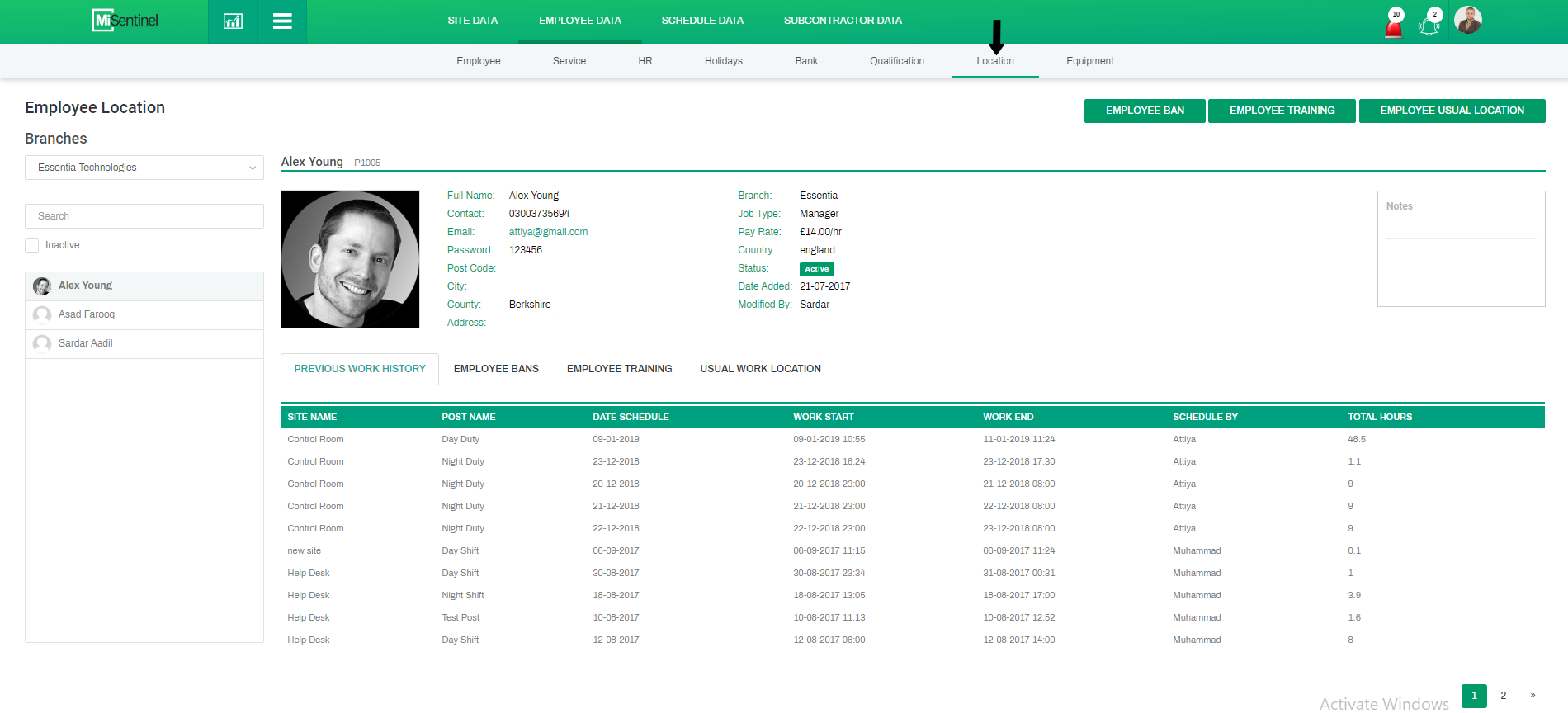Image resolution: width=1568 pixels, height=713 pixels.
Task: Click Alex Young's avatar in employee list
Action: tap(42, 286)
